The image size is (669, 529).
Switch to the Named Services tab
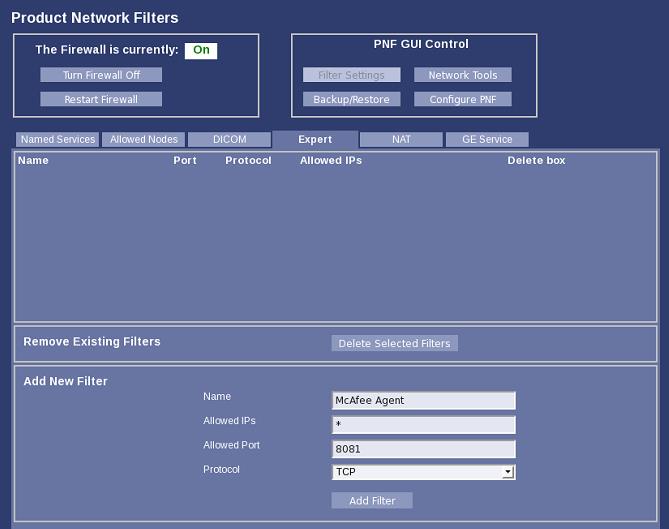(x=57, y=140)
